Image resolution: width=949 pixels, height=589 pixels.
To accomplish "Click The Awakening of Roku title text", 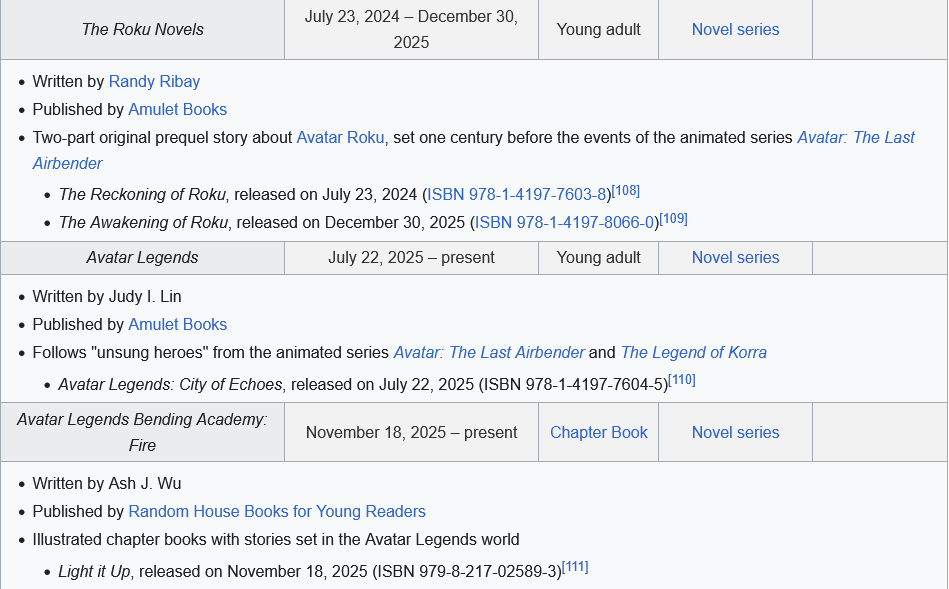I will (143, 222).
